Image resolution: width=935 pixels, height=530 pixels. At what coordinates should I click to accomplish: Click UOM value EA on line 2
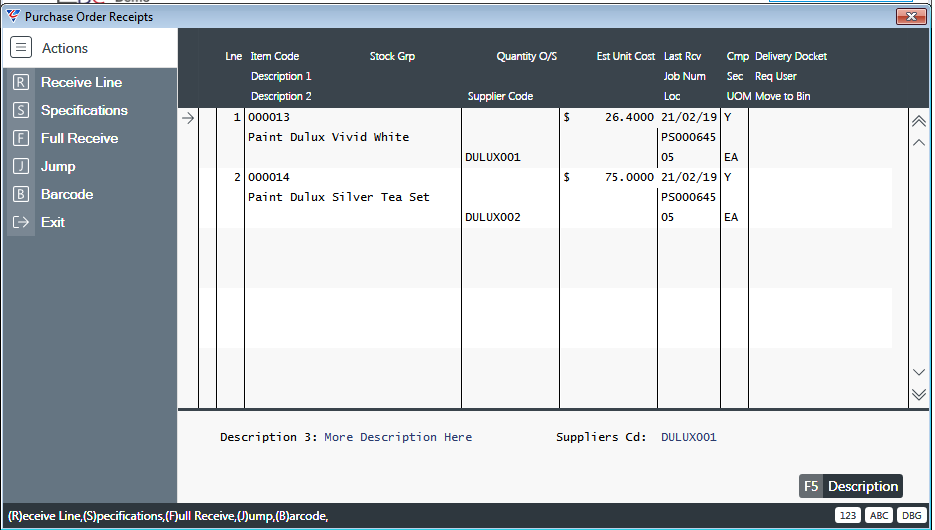tap(731, 217)
